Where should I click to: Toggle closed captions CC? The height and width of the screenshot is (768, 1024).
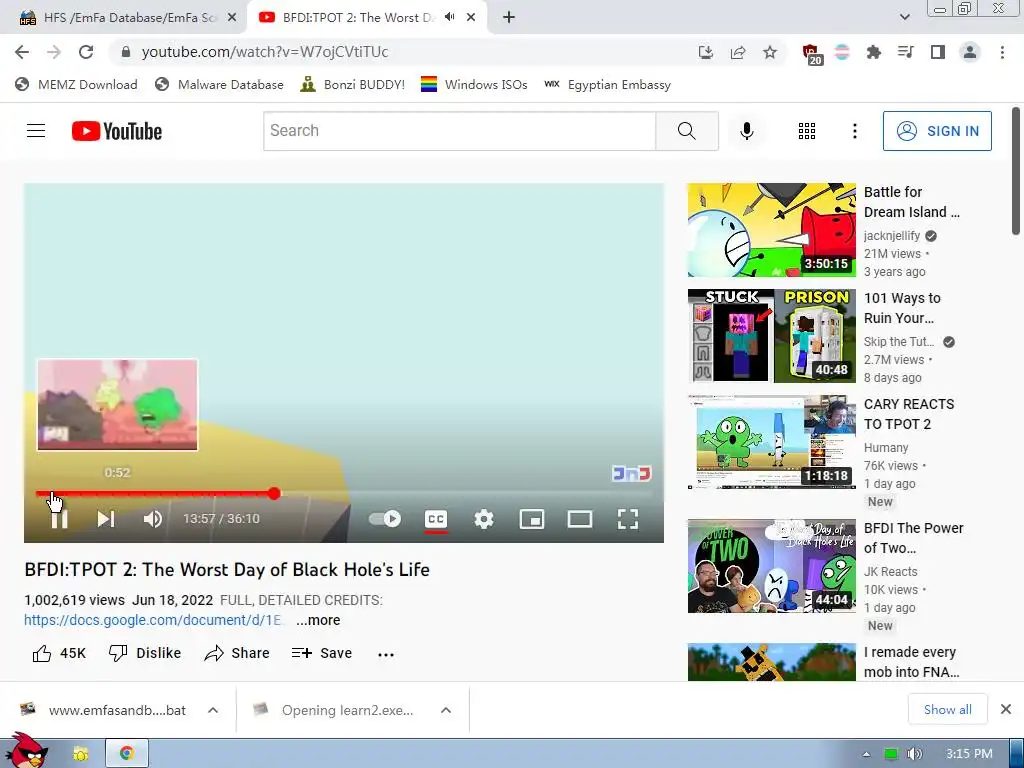tap(436, 519)
